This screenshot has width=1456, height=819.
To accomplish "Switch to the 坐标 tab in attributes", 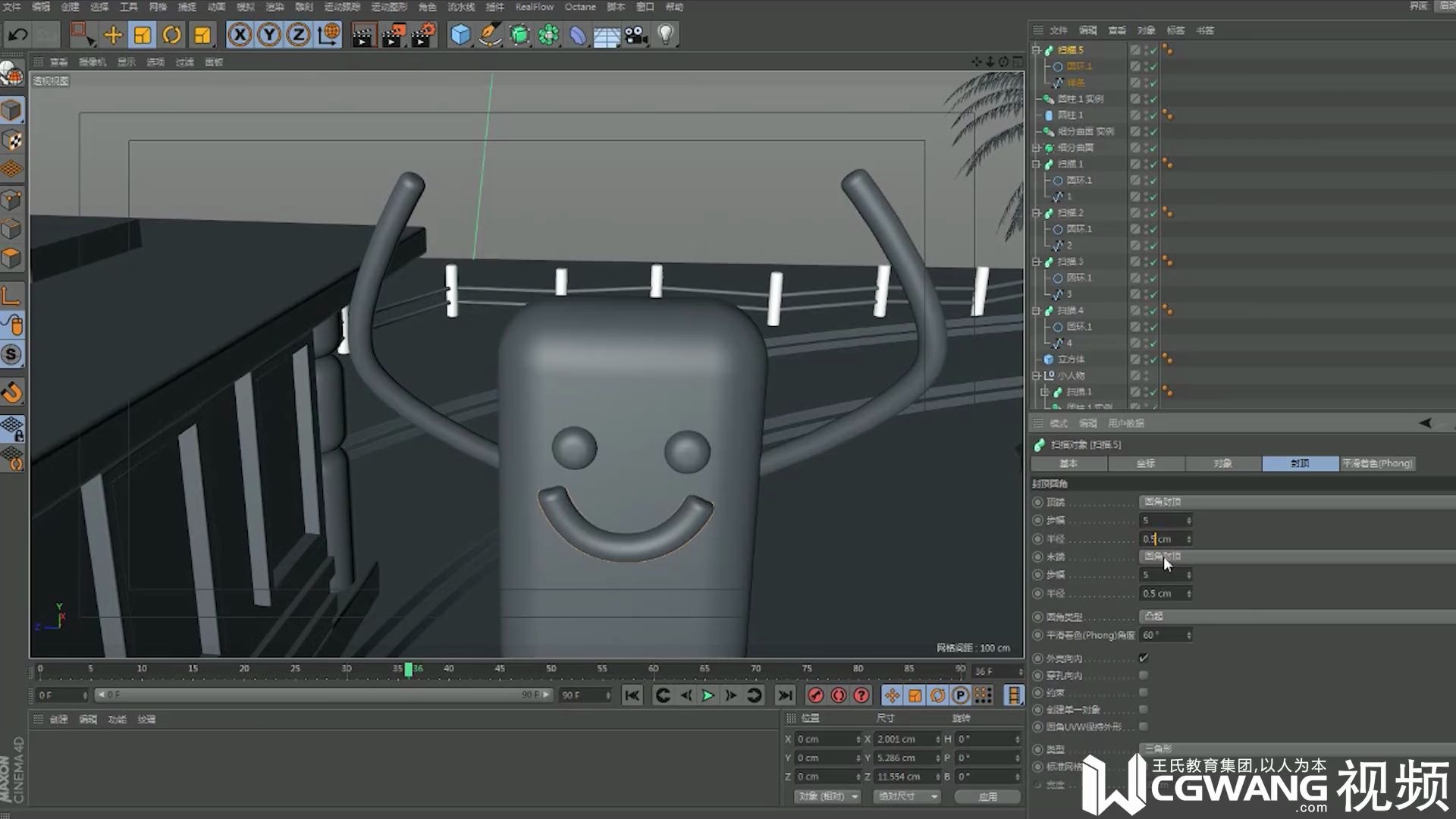I will (1145, 463).
